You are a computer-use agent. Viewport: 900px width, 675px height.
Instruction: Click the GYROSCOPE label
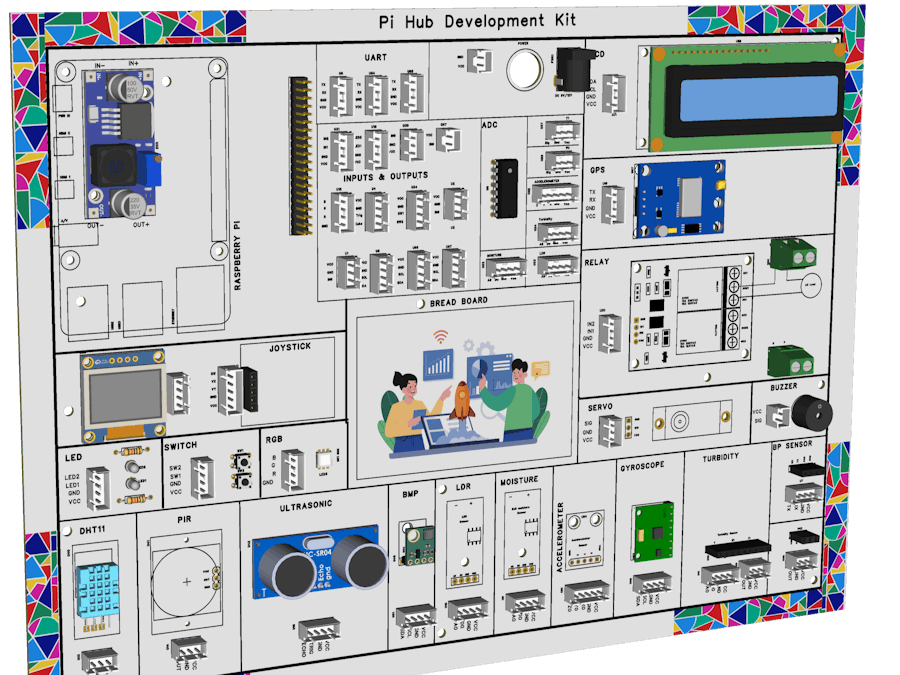click(642, 466)
